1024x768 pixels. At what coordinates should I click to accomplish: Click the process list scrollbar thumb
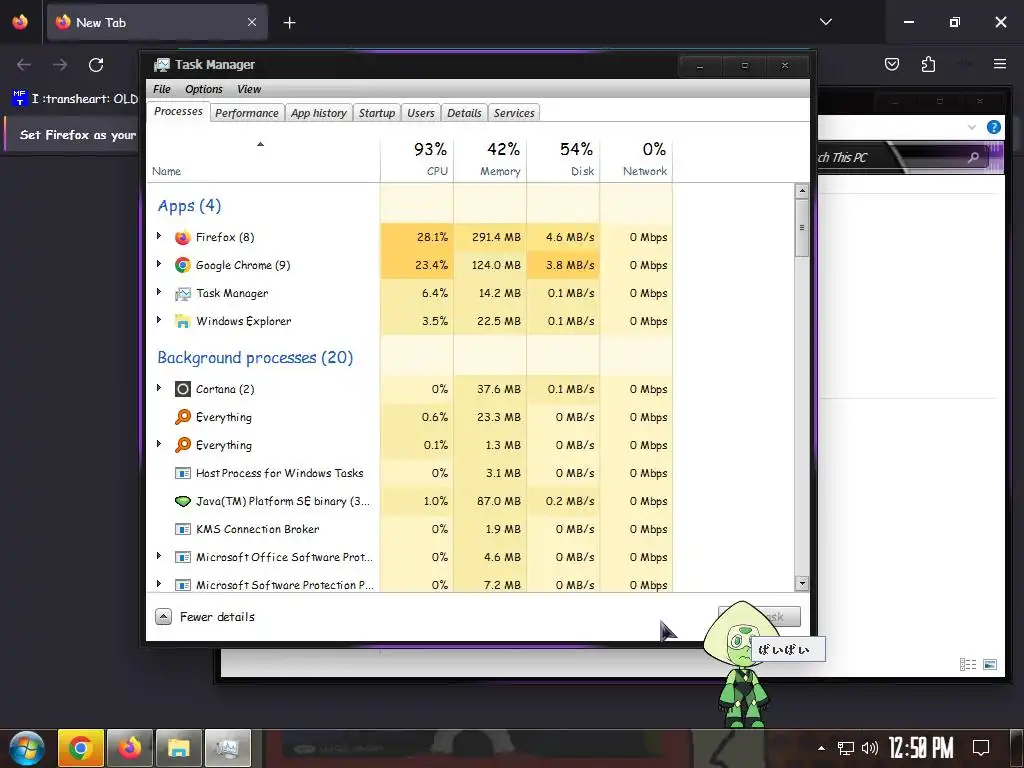802,228
